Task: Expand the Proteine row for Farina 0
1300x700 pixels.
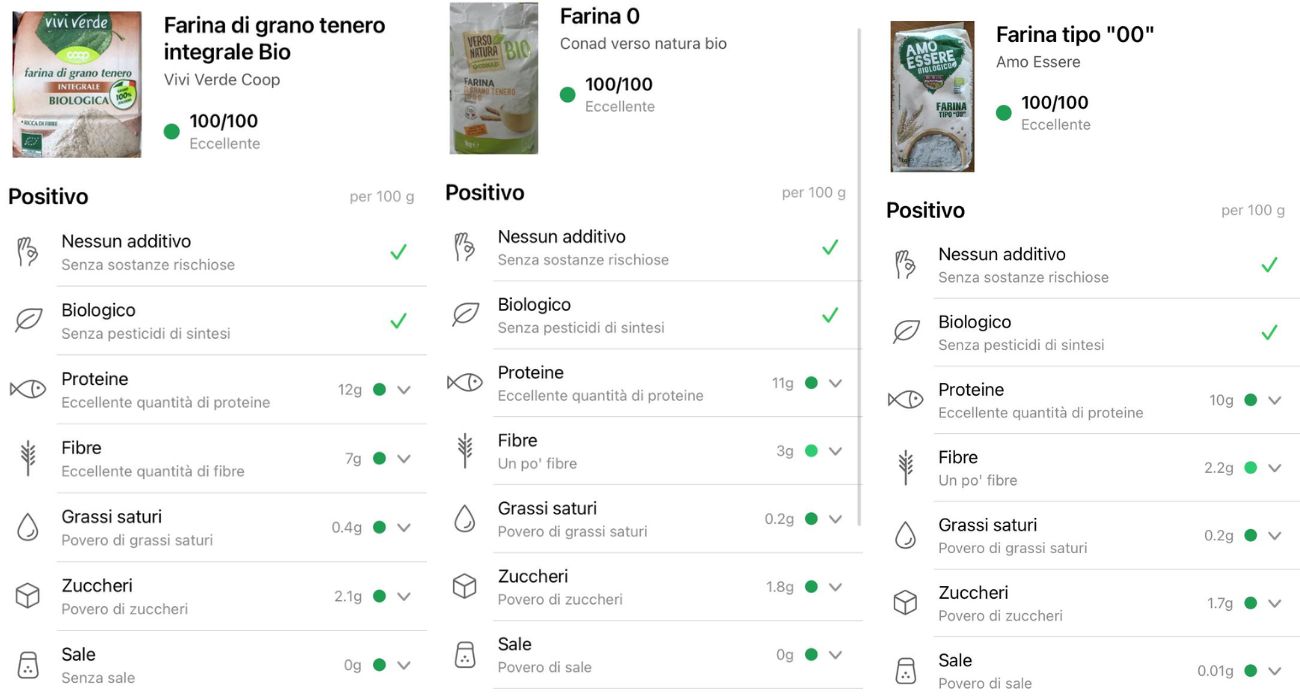Action: [x=836, y=382]
